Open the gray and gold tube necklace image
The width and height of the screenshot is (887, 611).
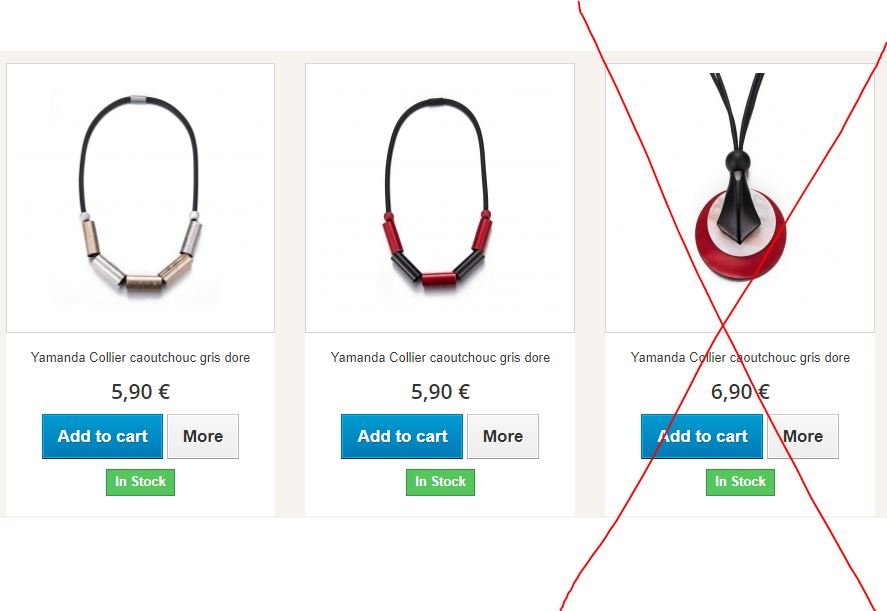[140, 198]
